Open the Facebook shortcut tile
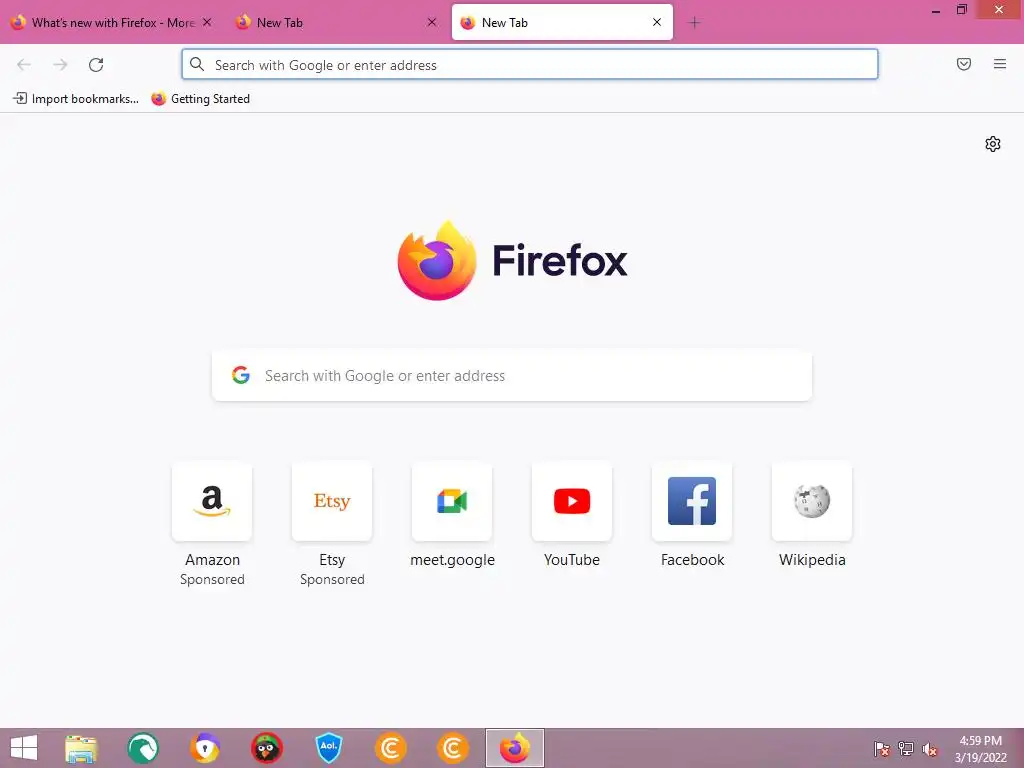The height and width of the screenshot is (768, 1024). (x=692, y=502)
